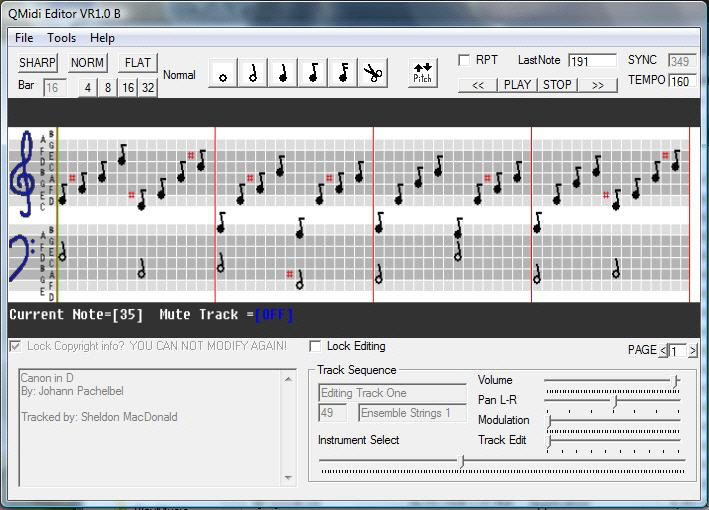
Task: Toggle the Lock Editing checkbox
Action: point(315,347)
